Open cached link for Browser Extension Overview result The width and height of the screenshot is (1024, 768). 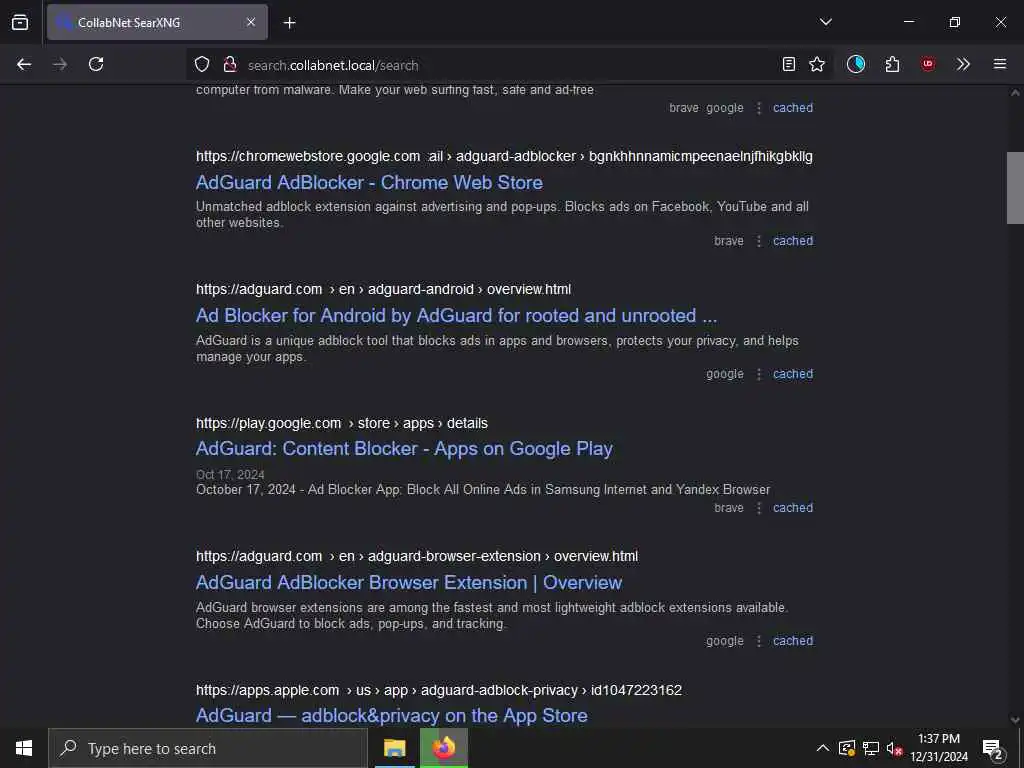tap(793, 641)
